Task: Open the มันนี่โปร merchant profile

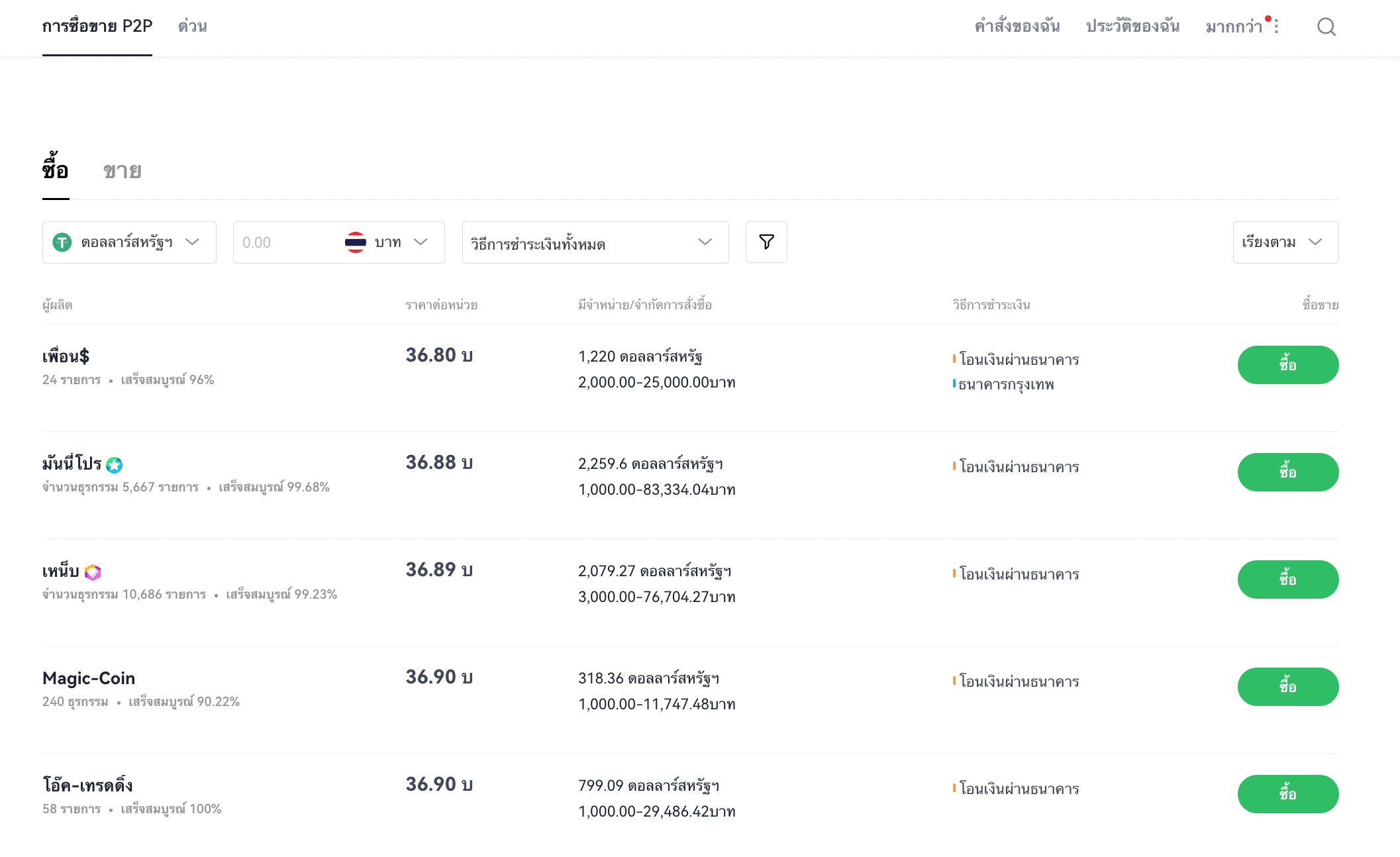Action: click(72, 464)
